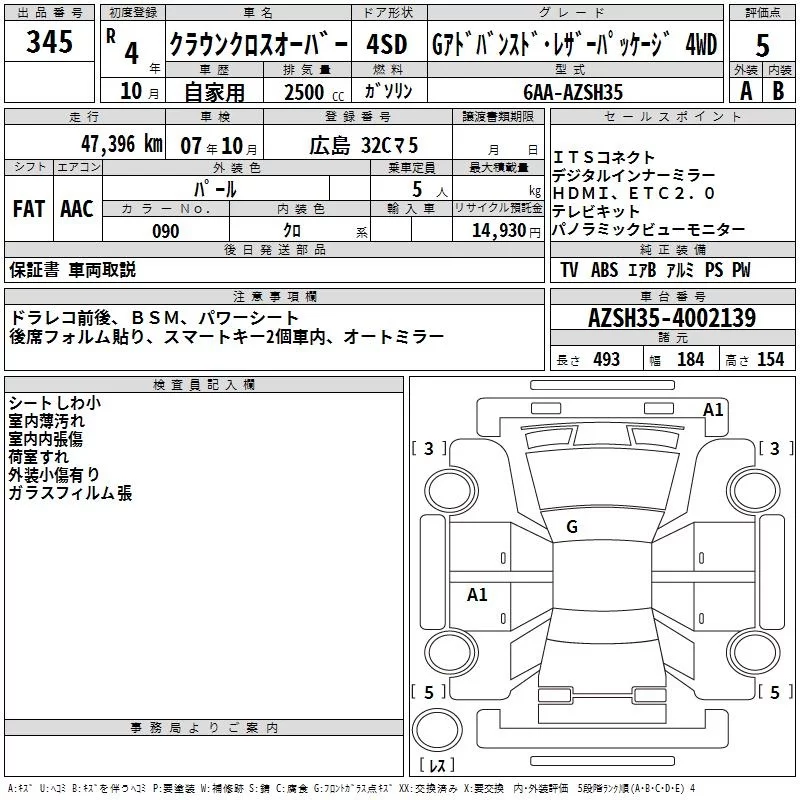Image resolution: width=800 pixels, height=800 pixels.
Task: Click the vehicle history value 自家用
Action: (x=214, y=92)
